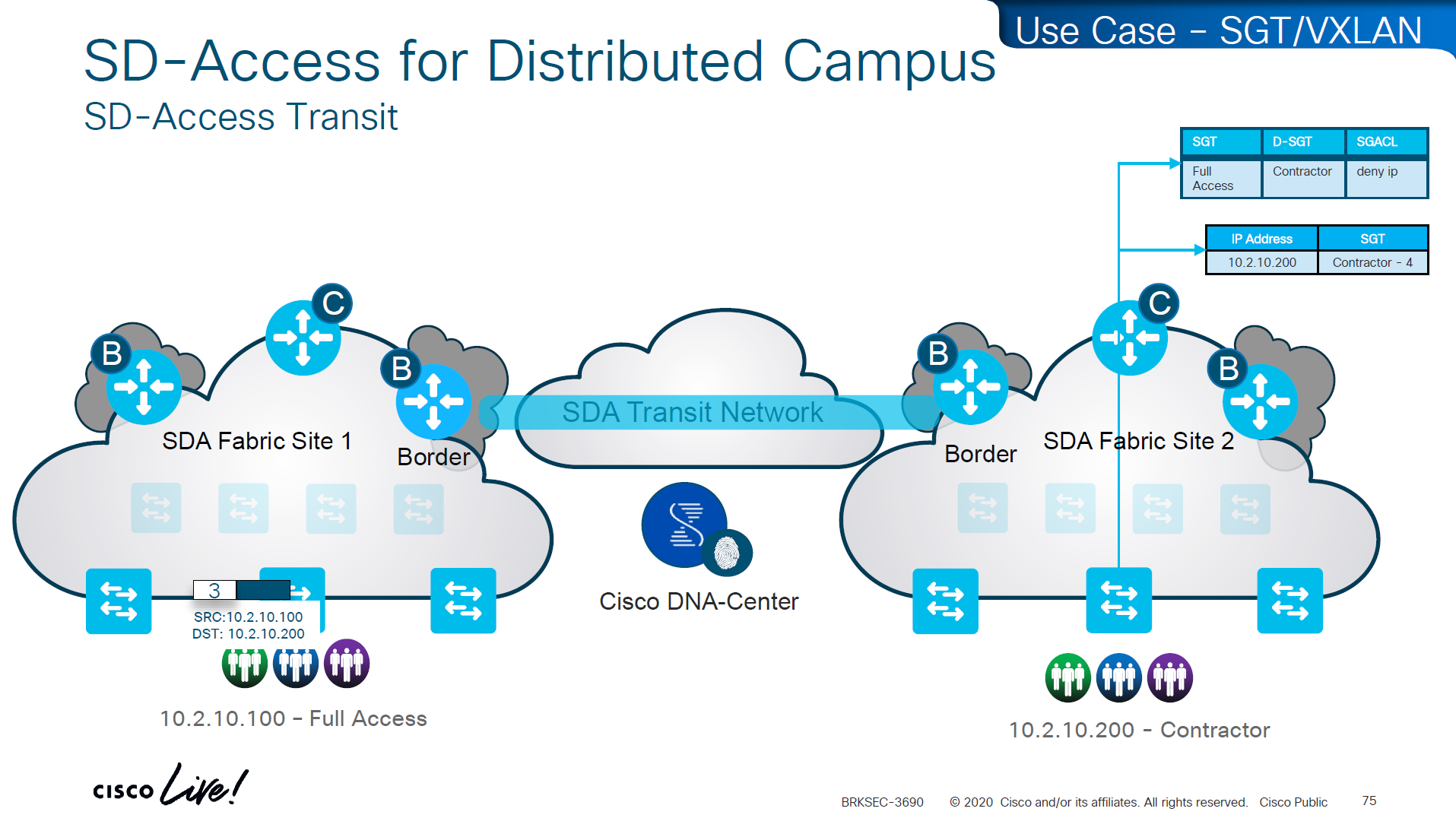This screenshot has width=1456, height=818.
Task: Click leftmost edge switch in Site 2
Action: pos(945,601)
